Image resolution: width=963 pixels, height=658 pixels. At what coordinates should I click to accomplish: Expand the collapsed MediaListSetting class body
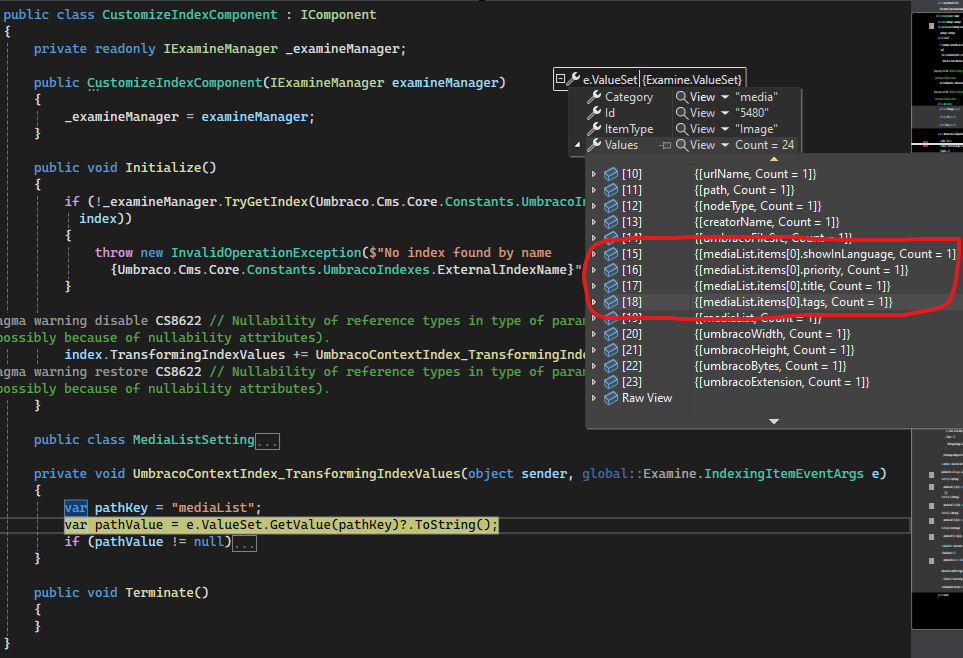[x=267, y=441]
